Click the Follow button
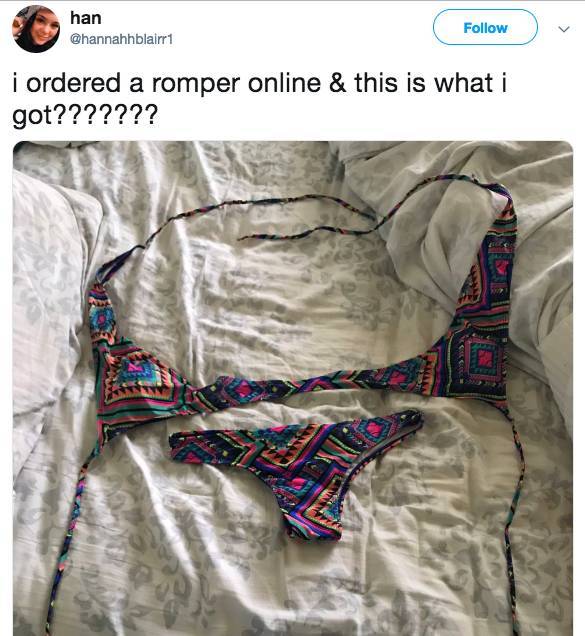The width and height of the screenshot is (585, 636). (485, 28)
